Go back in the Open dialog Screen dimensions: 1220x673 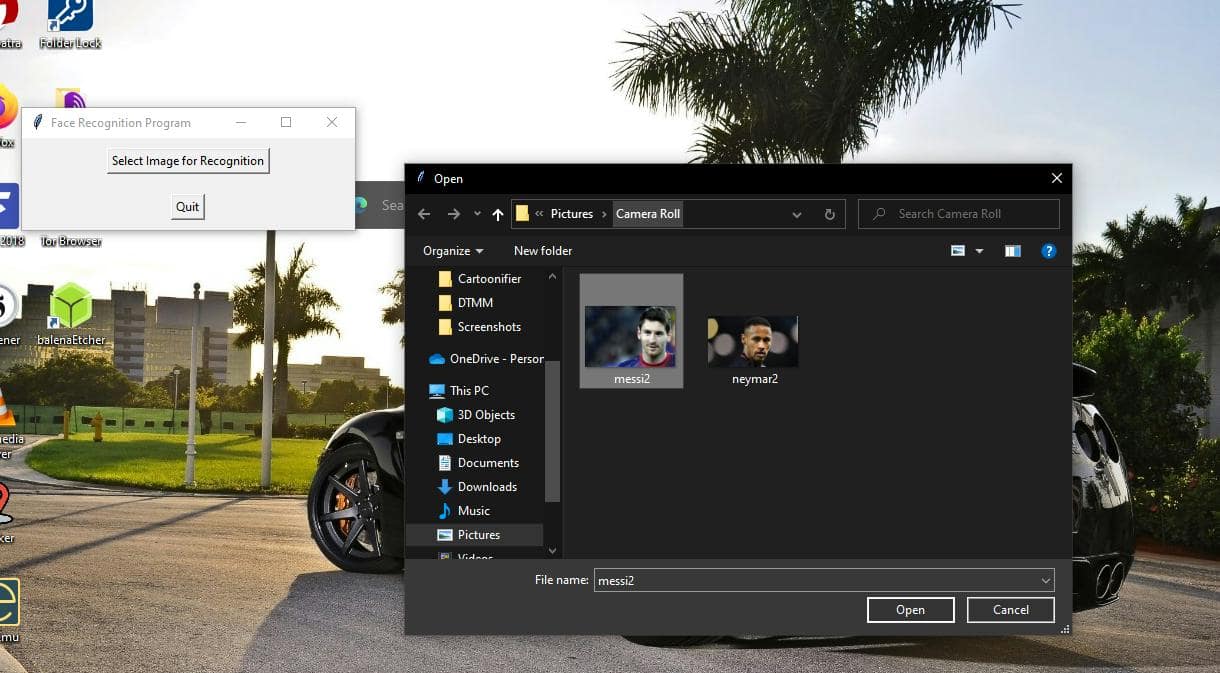pyautogui.click(x=424, y=214)
